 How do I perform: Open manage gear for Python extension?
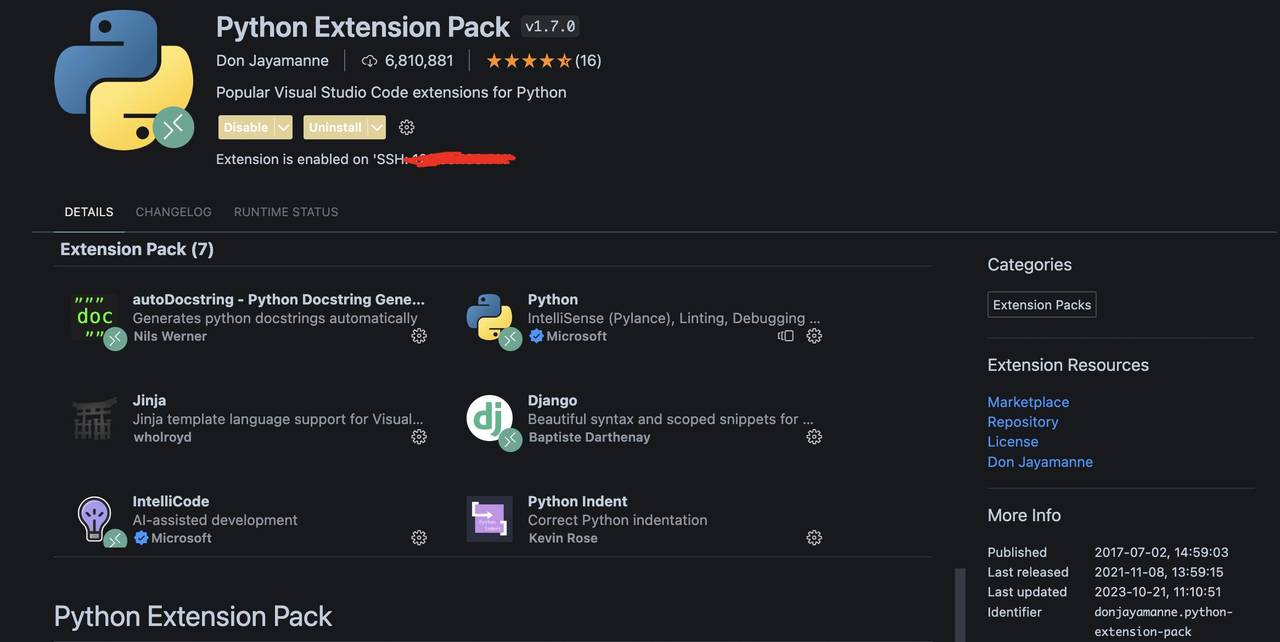coord(814,336)
